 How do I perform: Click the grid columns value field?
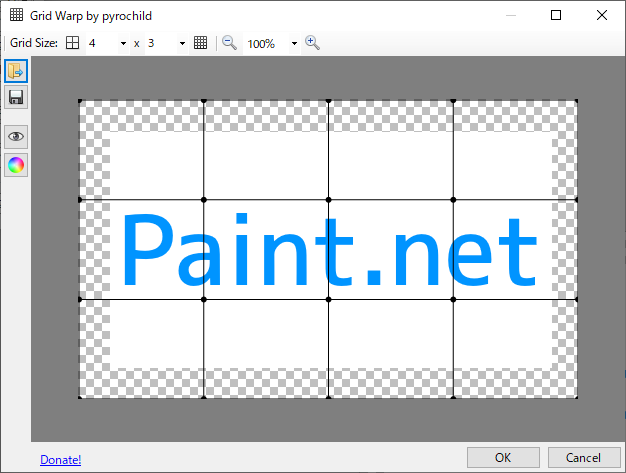(100, 44)
